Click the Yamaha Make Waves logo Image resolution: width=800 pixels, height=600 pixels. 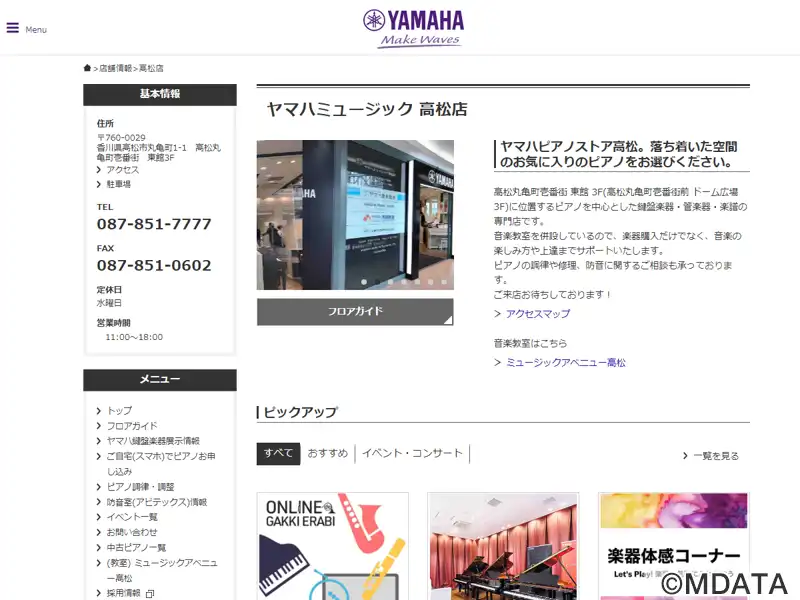pyautogui.click(x=413, y=29)
